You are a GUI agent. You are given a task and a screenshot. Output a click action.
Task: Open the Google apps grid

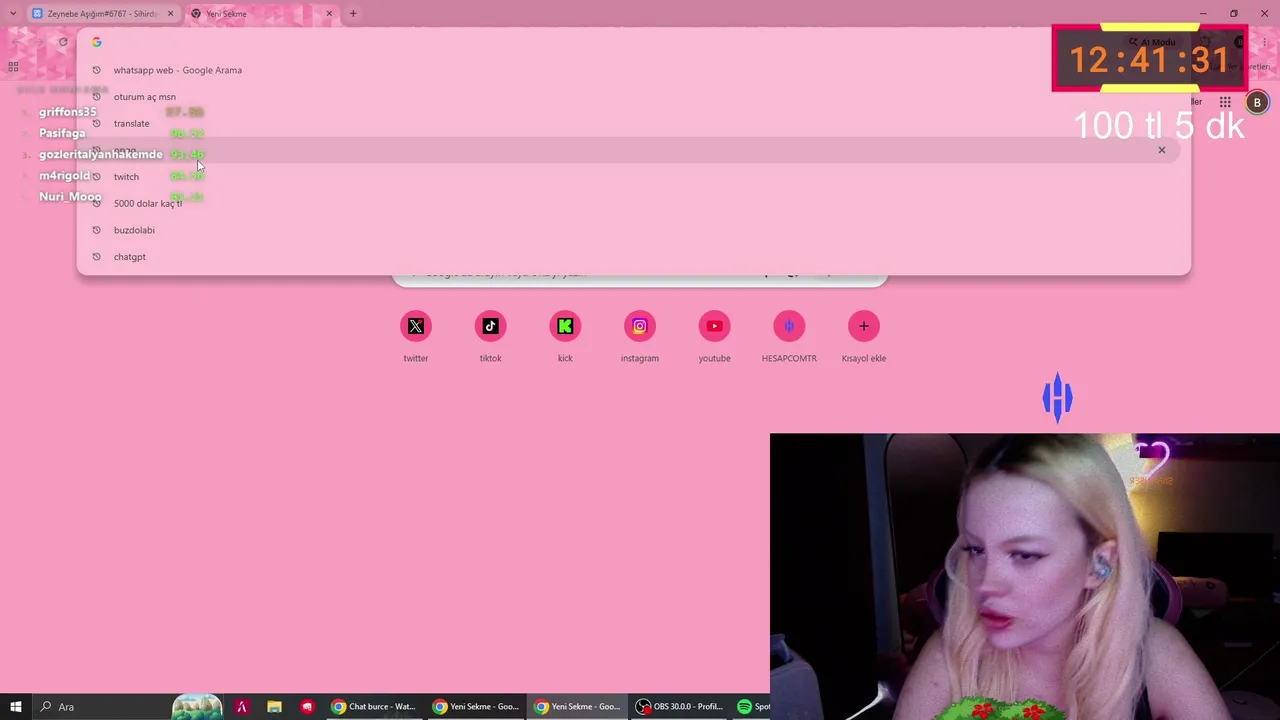click(x=1225, y=102)
